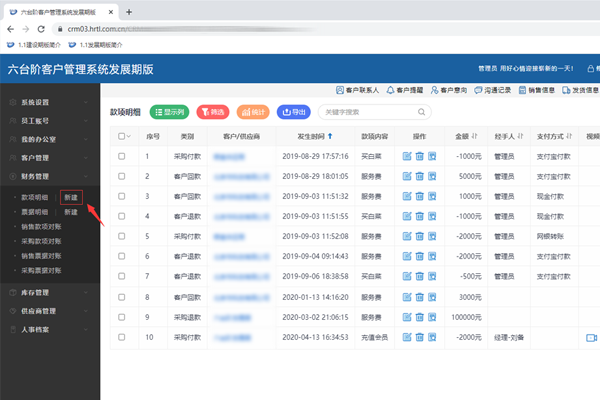Check the checkbox for row 1
The image size is (600, 400).
121,156
